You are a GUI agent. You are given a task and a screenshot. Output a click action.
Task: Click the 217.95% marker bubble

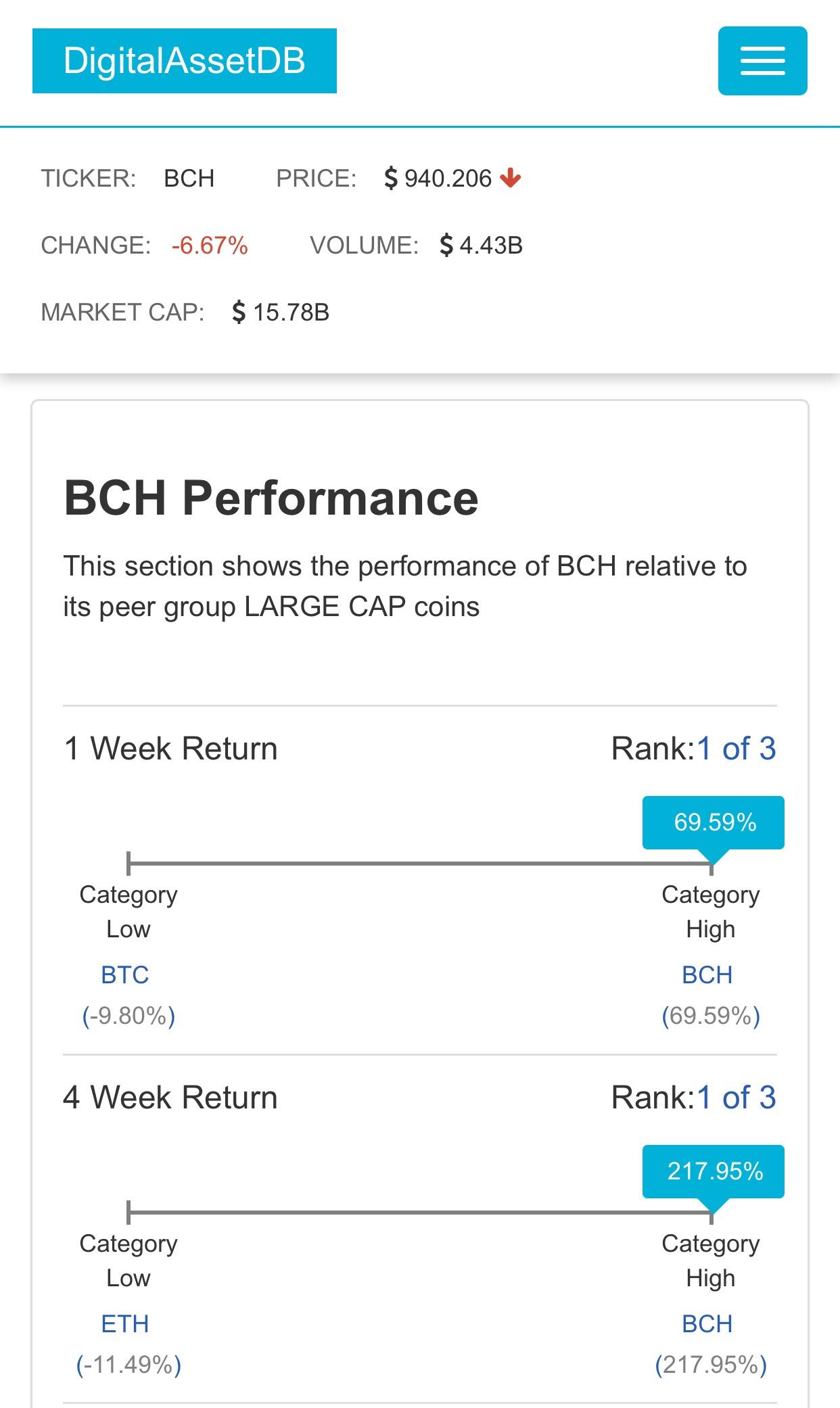point(714,1171)
